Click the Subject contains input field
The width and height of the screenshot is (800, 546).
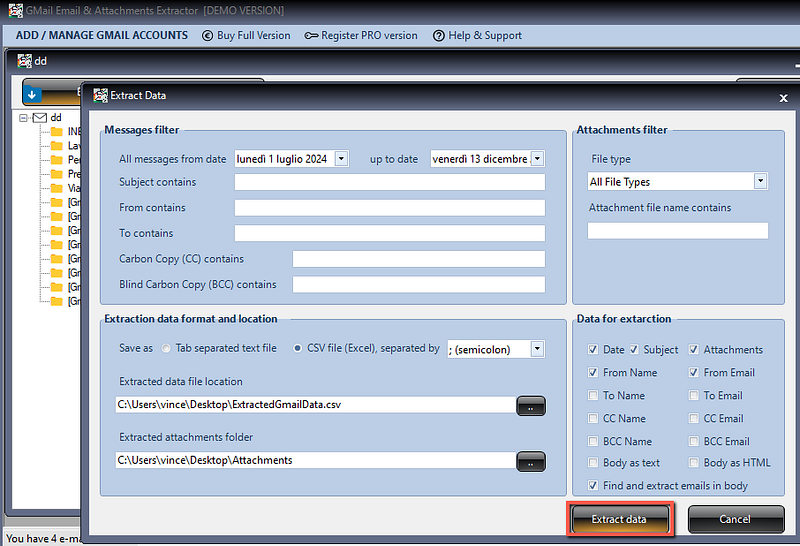[390, 182]
